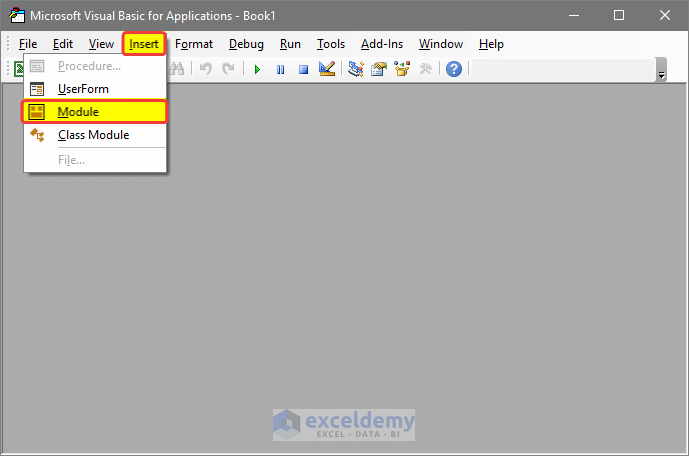
Task: Select Module in the Insert menu
Action: point(95,112)
